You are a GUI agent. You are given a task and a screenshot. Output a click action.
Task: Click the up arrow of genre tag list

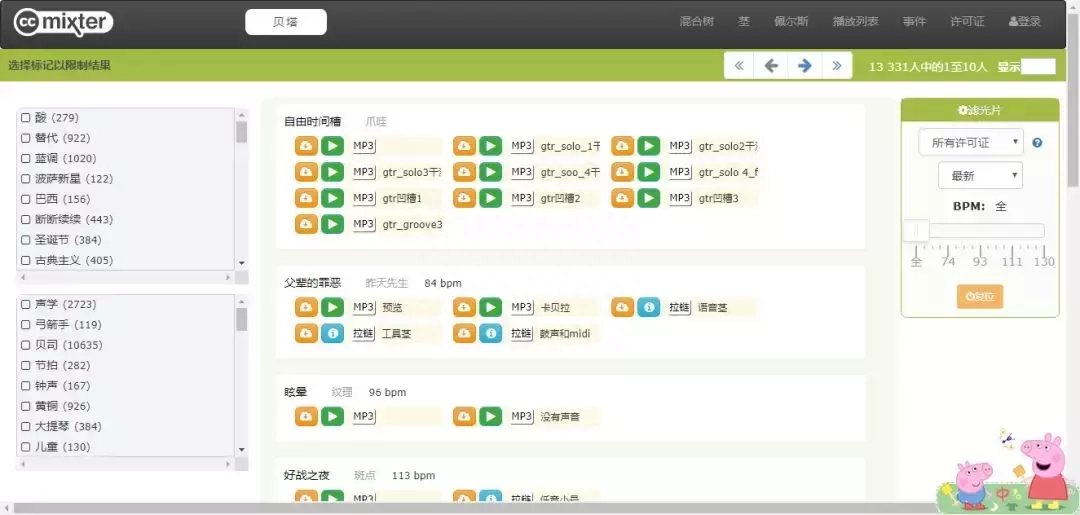coord(241,114)
